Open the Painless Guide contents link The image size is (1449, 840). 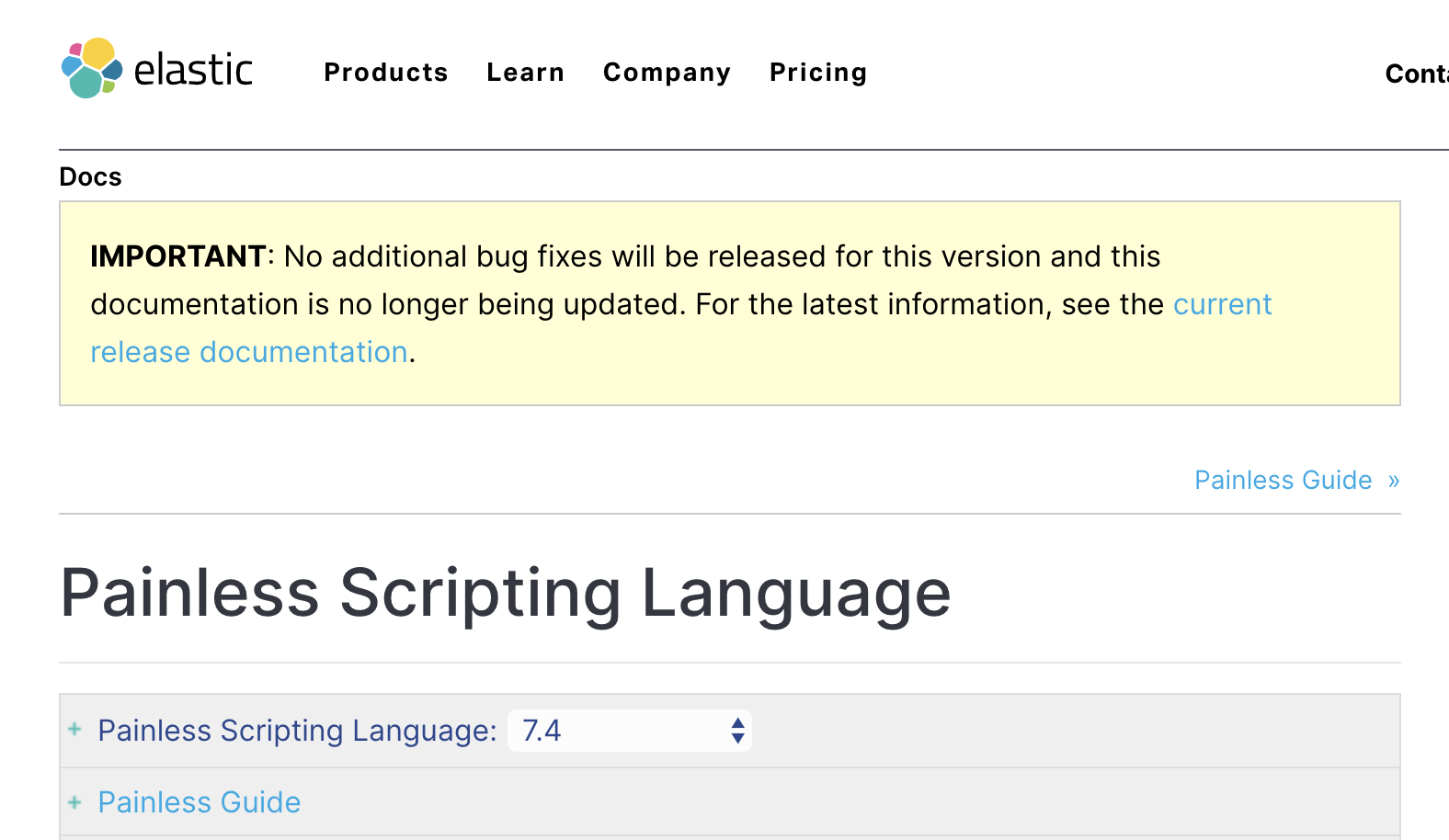click(x=200, y=802)
